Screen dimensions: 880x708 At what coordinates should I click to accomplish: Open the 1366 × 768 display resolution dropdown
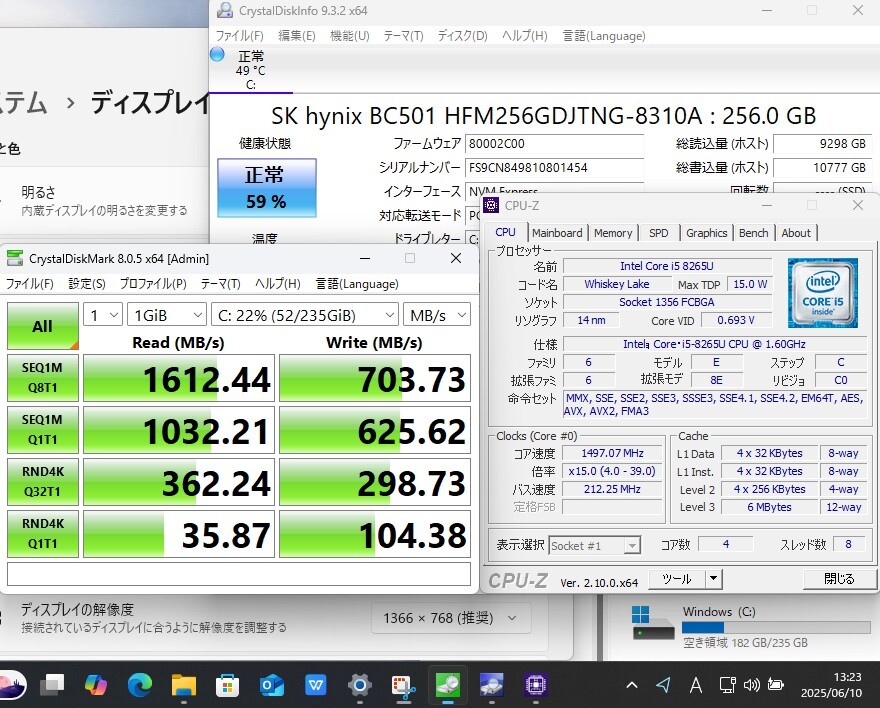[451, 618]
